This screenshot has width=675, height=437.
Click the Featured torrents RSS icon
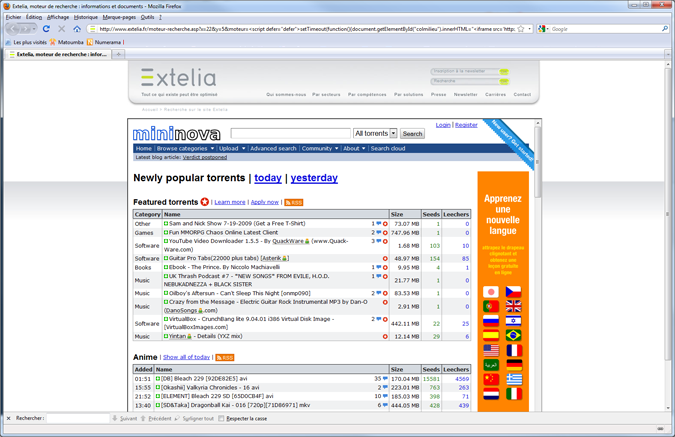(294, 202)
